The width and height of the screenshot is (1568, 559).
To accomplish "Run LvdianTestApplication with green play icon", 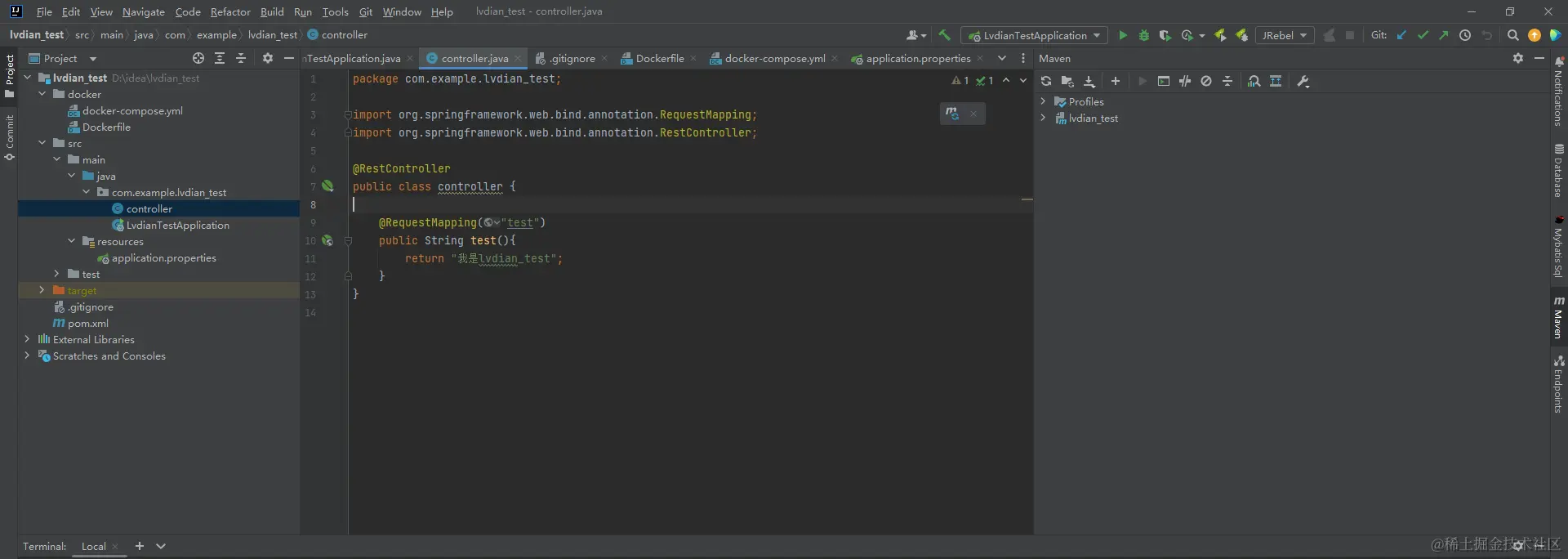I will pyautogui.click(x=1123, y=35).
